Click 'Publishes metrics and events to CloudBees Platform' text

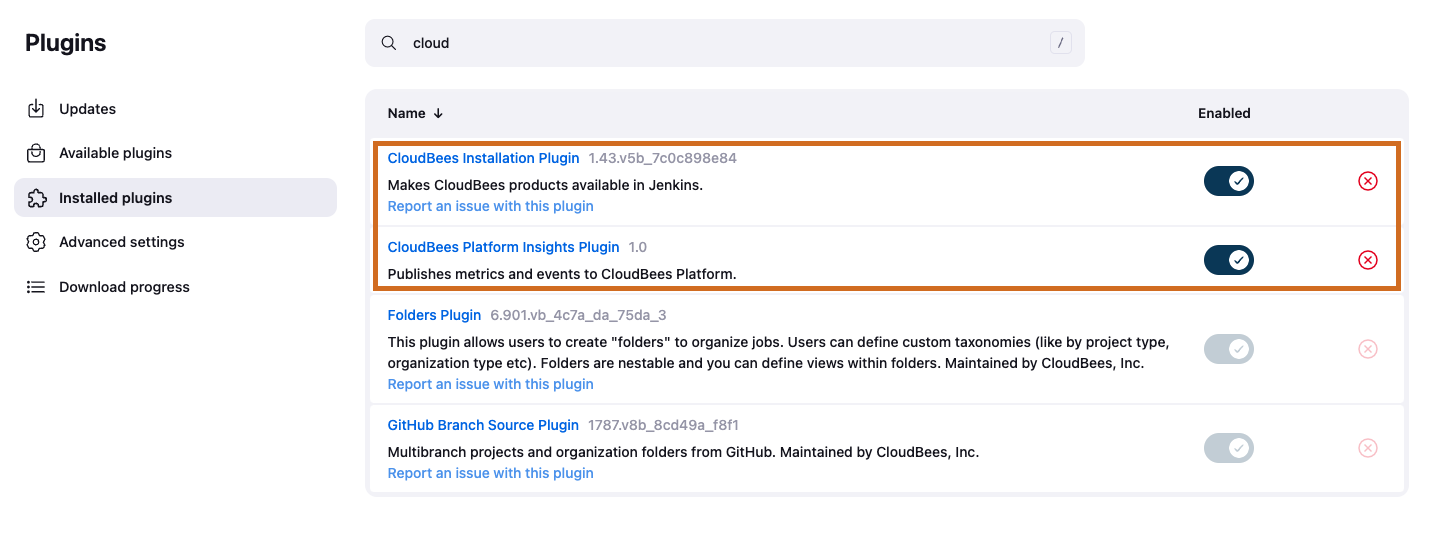[x=561, y=274]
